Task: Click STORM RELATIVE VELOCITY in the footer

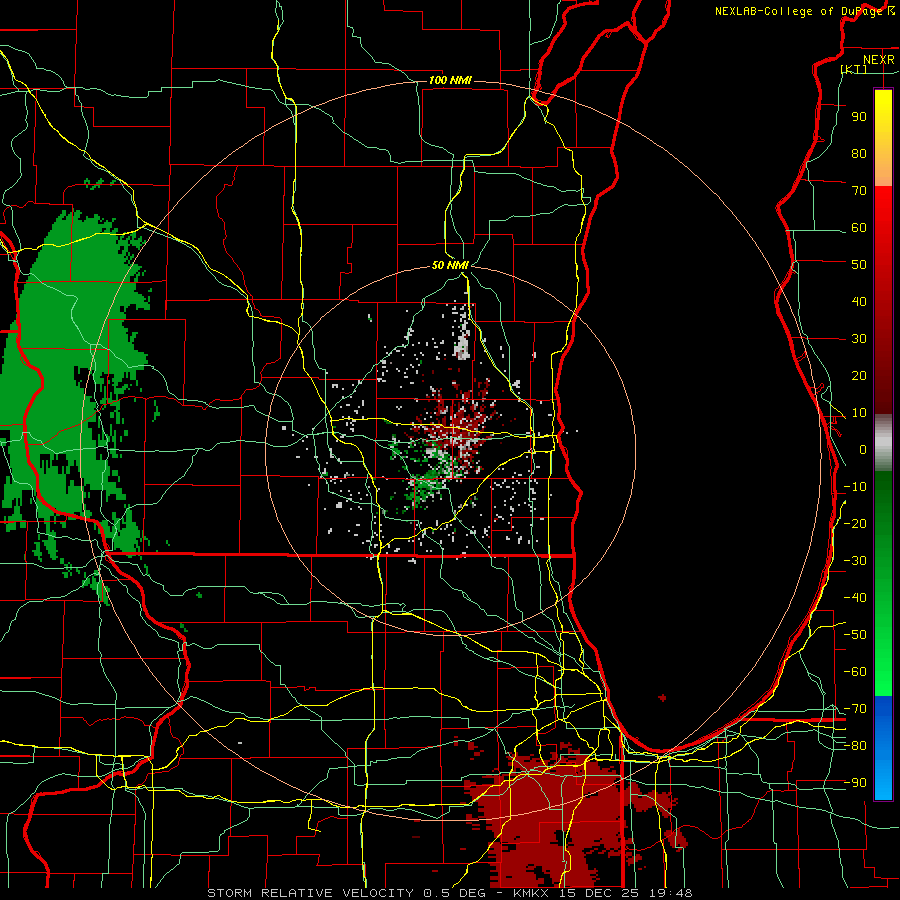Action: click(x=310, y=893)
